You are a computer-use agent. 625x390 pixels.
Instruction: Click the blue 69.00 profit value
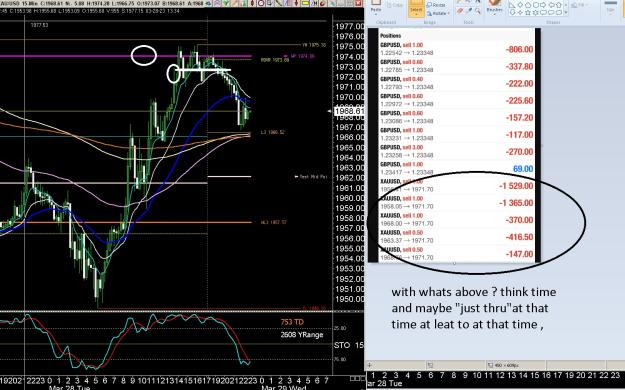(x=523, y=169)
